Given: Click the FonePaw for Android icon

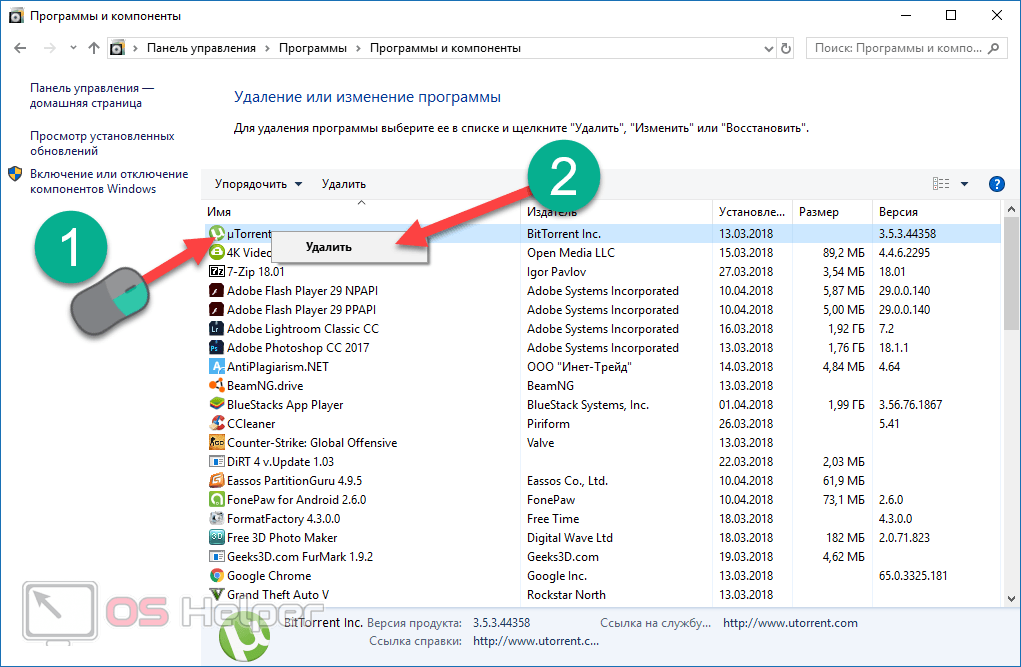Looking at the screenshot, I should [x=217, y=499].
